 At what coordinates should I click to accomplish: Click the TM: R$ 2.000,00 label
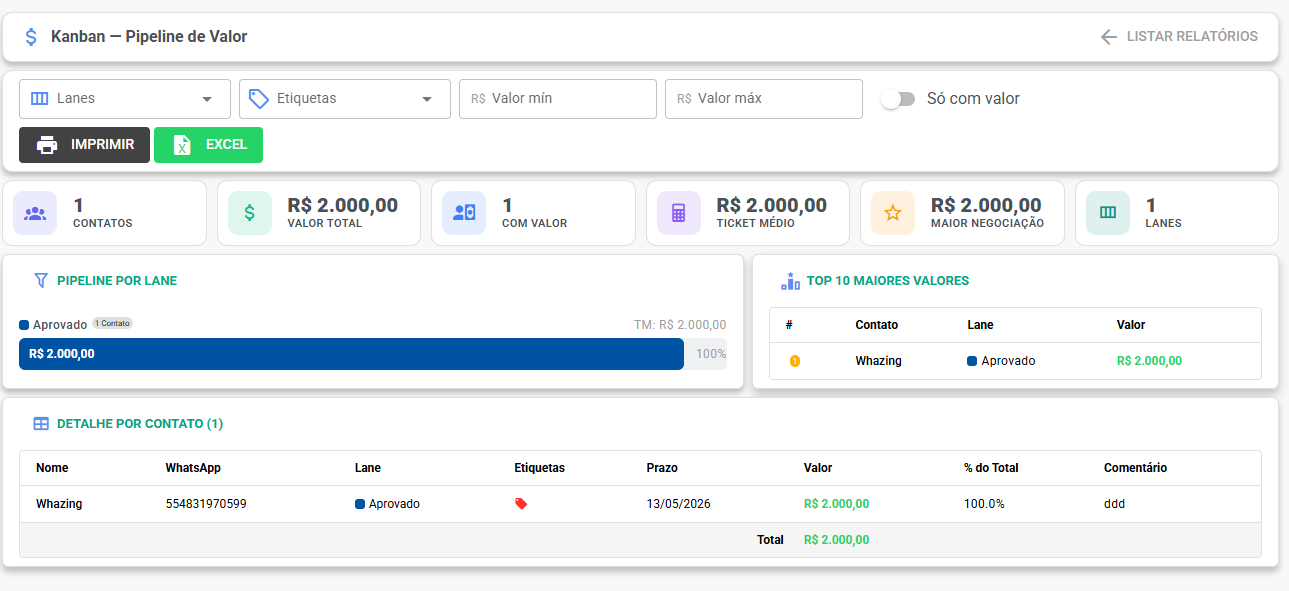tap(680, 325)
